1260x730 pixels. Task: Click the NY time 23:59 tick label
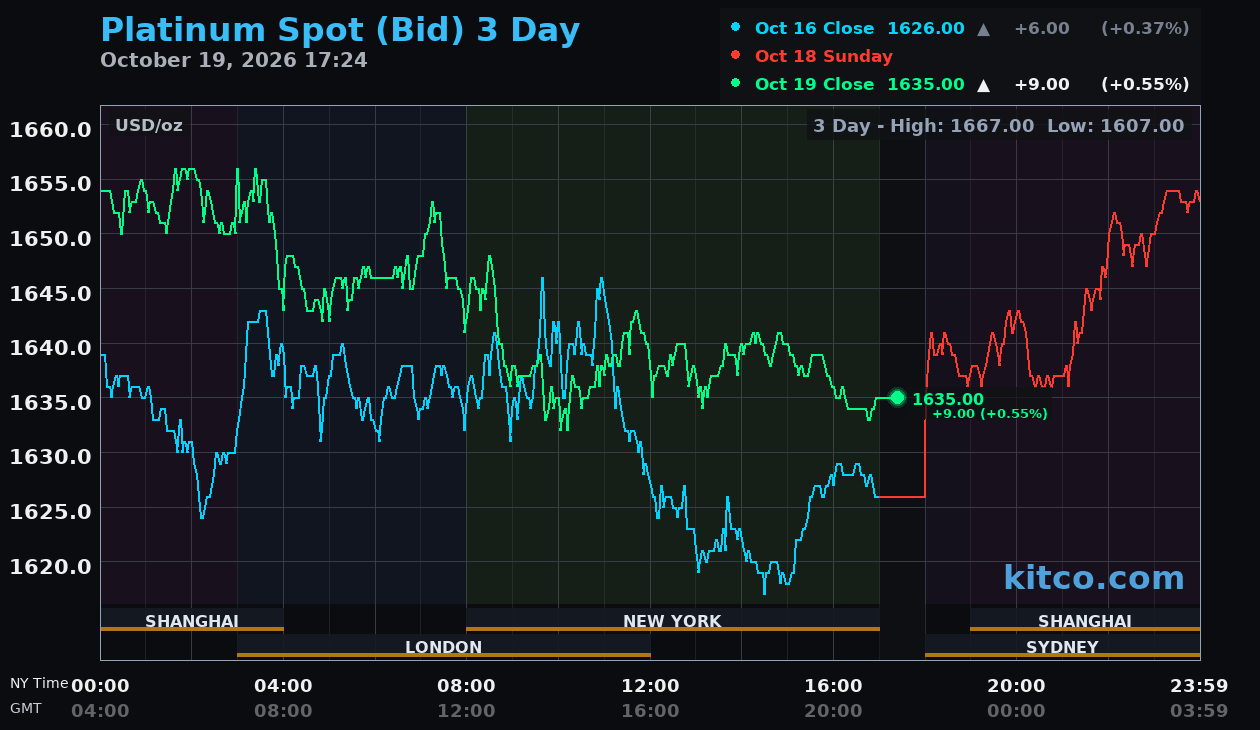1199,686
